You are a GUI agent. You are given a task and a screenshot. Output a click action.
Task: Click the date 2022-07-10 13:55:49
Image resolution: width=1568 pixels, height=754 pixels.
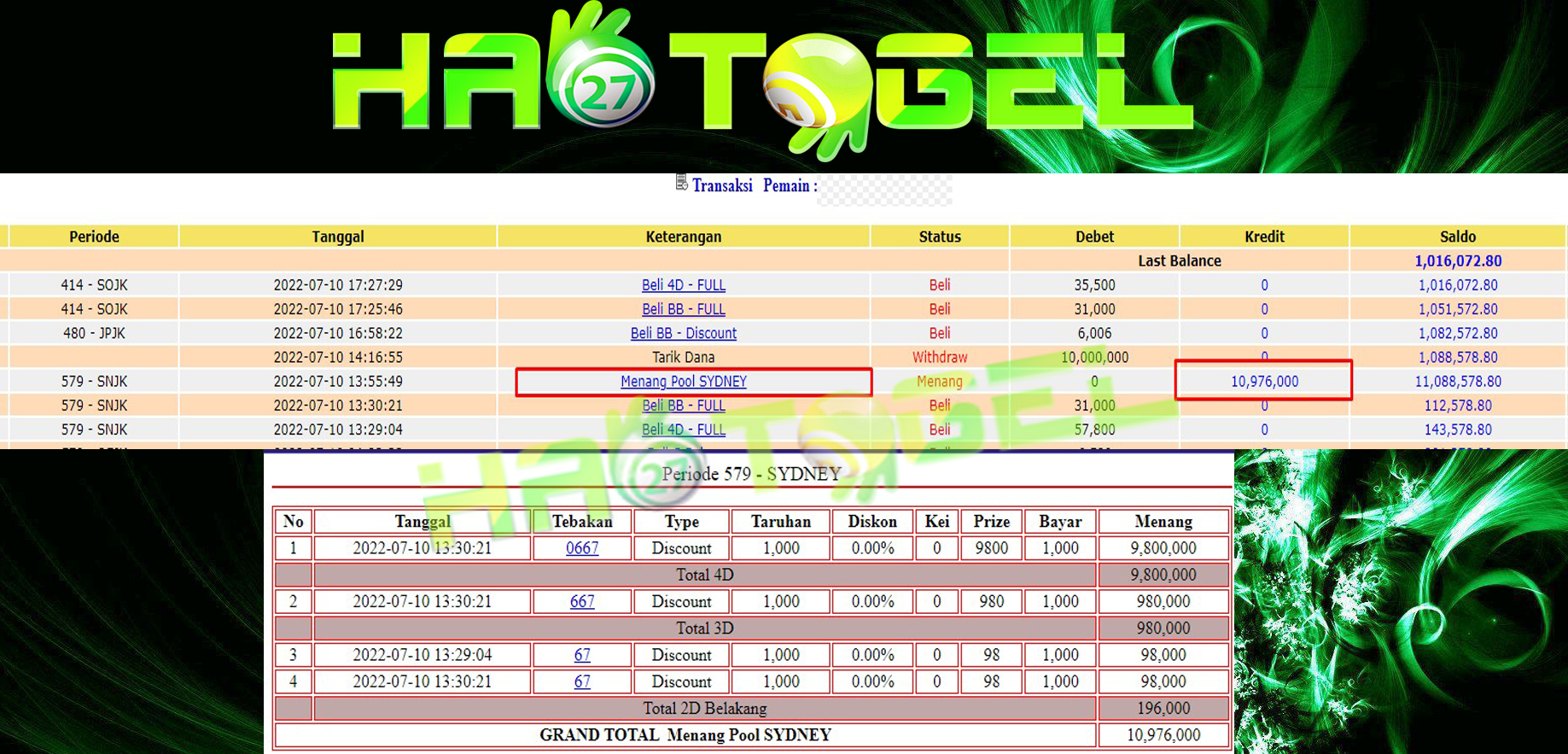click(338, 382)
